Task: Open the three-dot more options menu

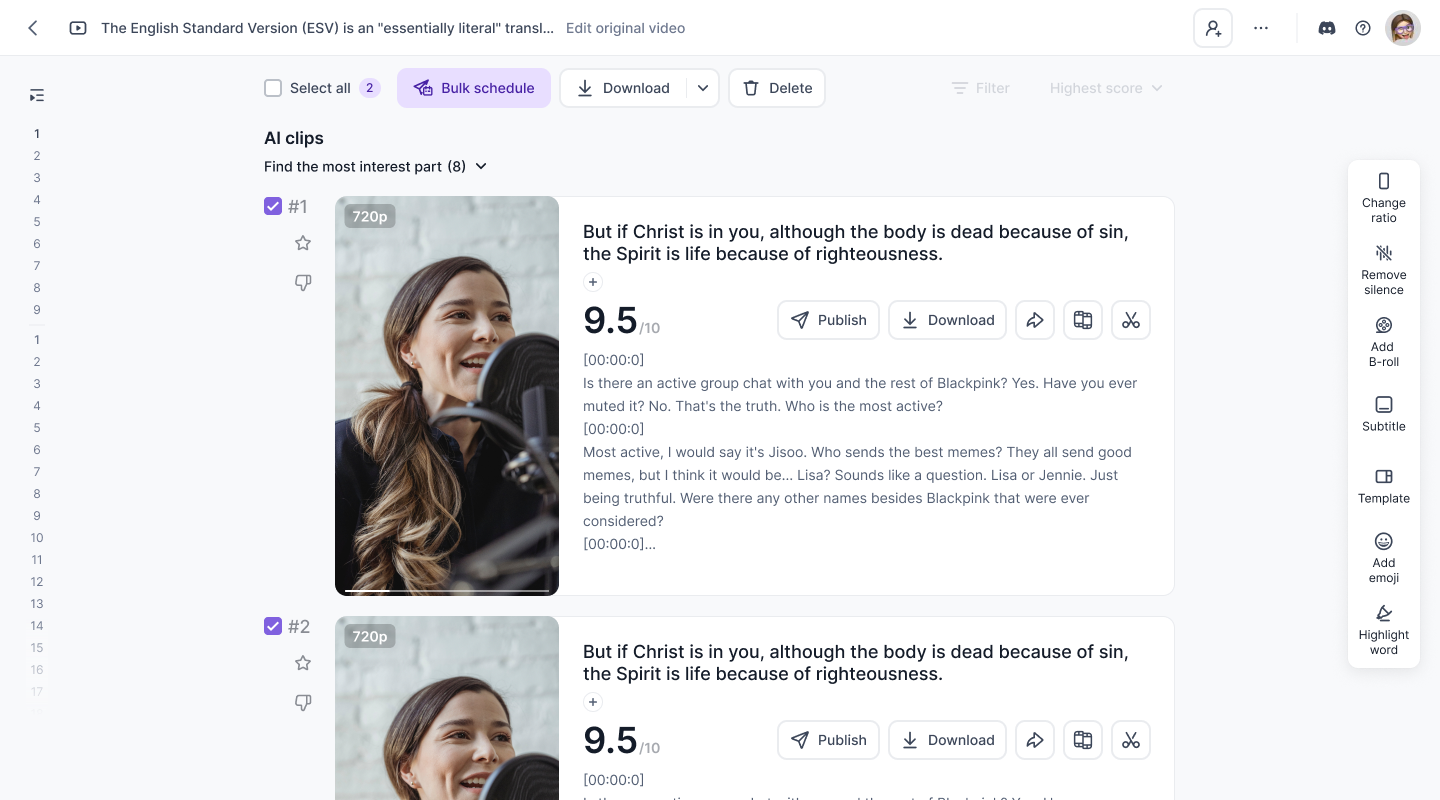Action: click(1261, 28)
